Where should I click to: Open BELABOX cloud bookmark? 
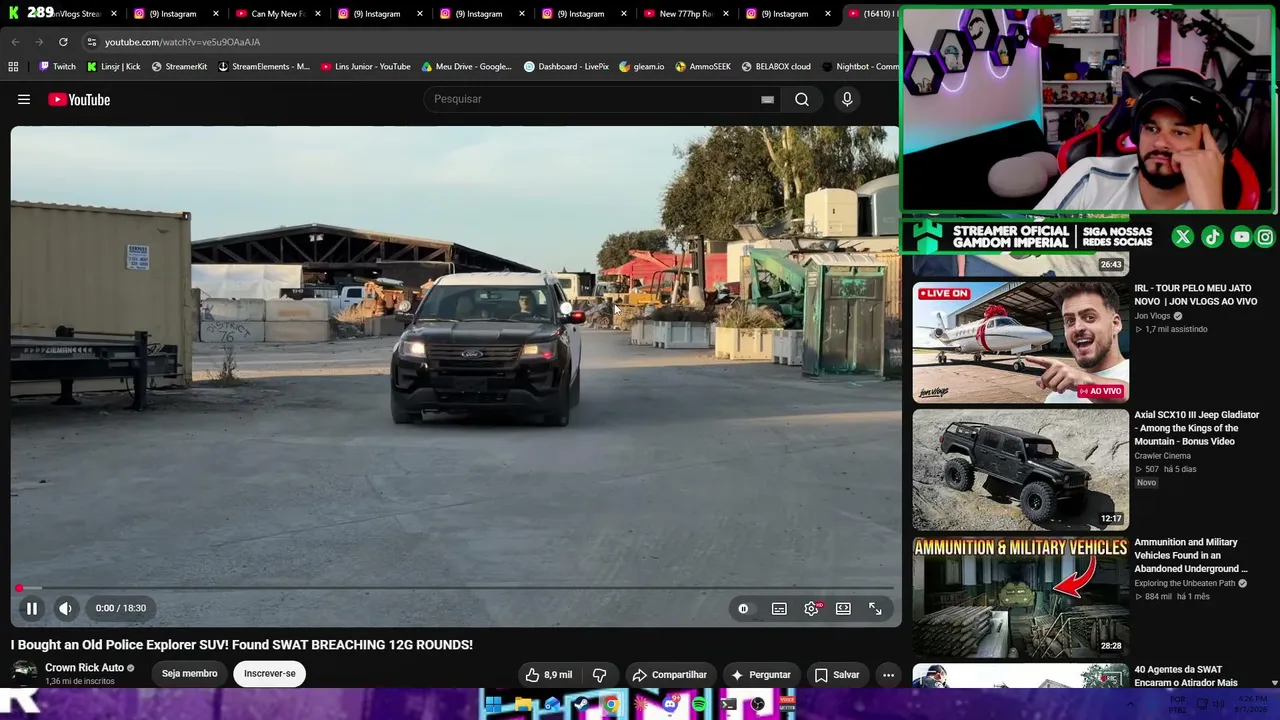(776, 67)
